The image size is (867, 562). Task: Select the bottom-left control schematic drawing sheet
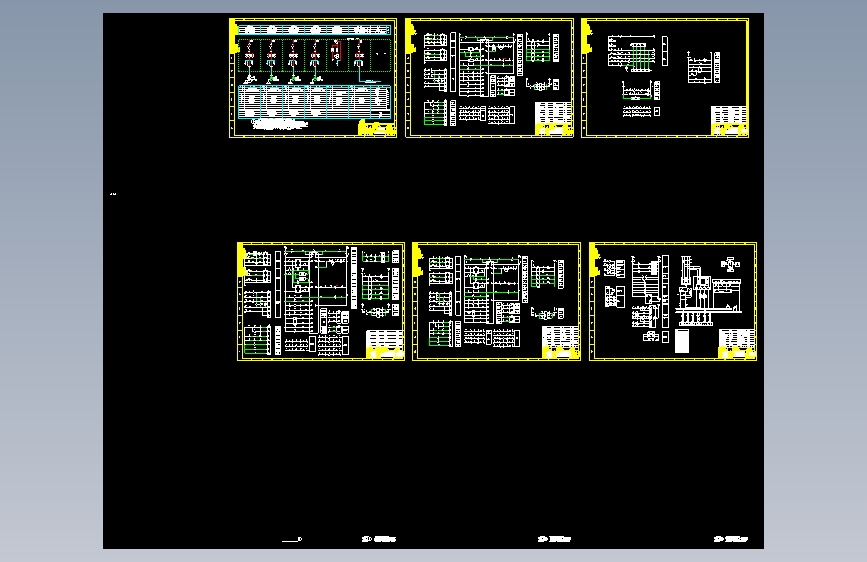(x=321, y=301)
